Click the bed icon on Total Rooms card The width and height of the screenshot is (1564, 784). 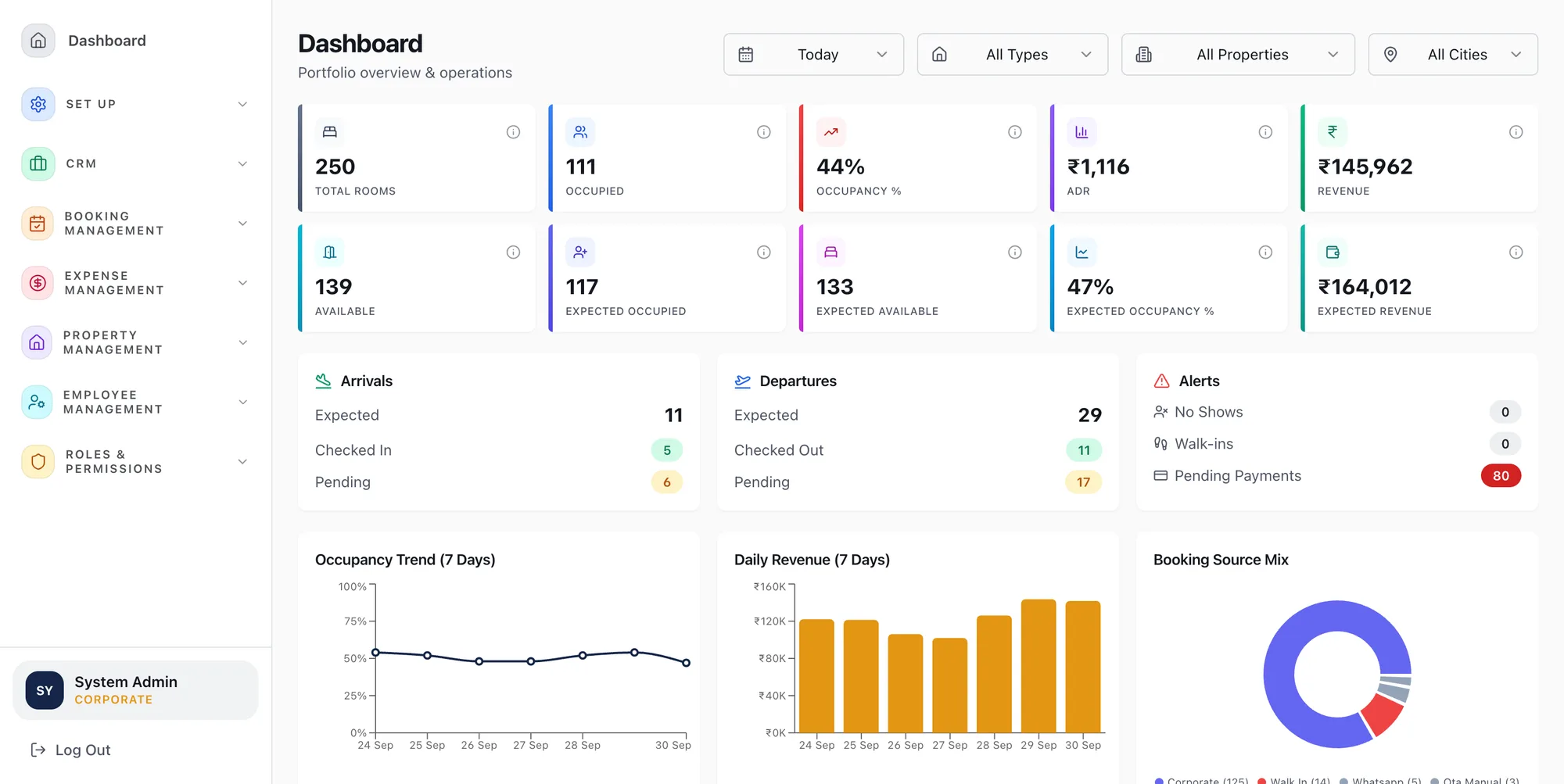[330, 132]
